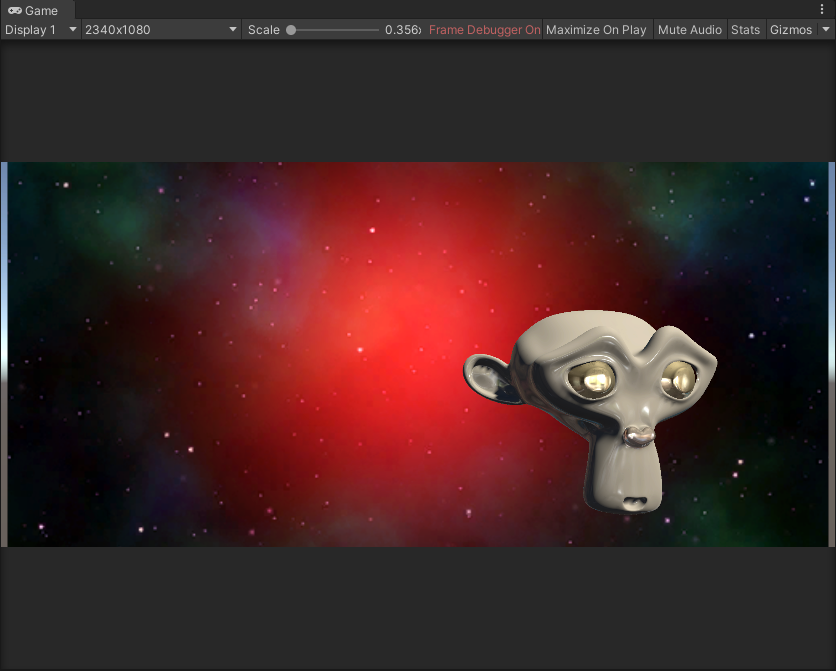The height and width of the screenshot is (671, 836).
Task: Click the Gizmos button
Action: [791, 30]
